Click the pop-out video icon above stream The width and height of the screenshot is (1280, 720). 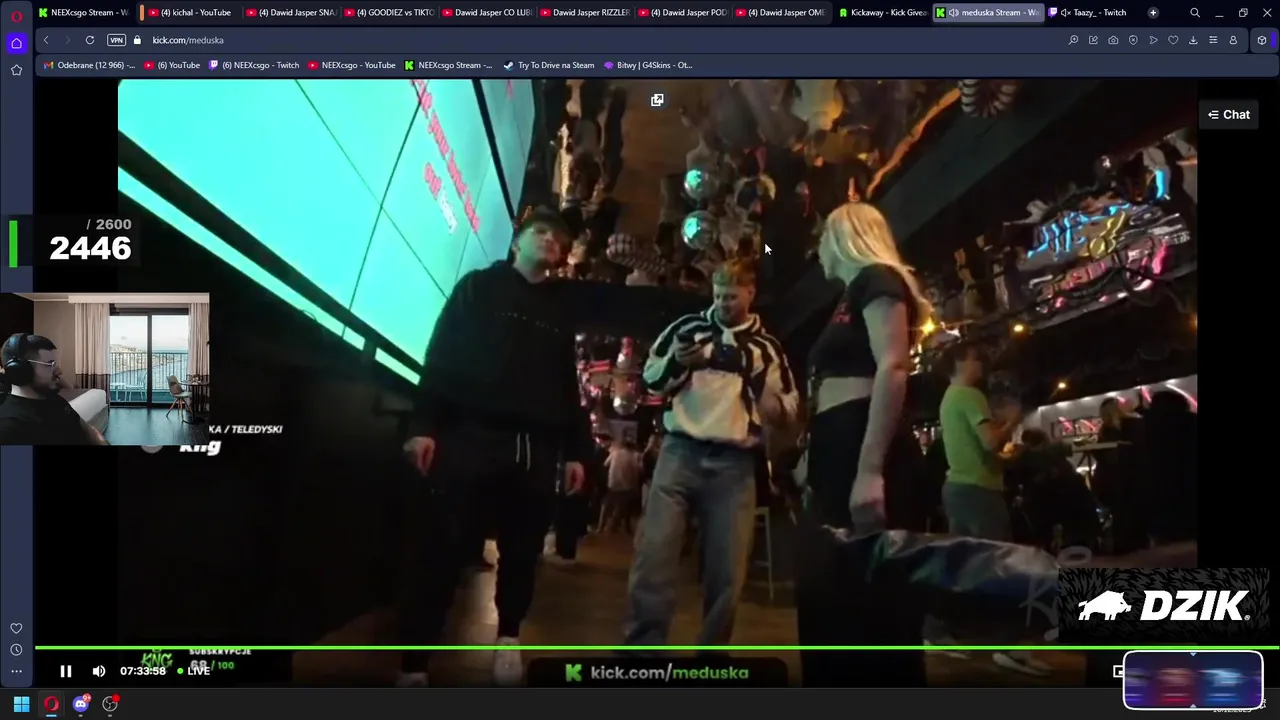(657, 100)
